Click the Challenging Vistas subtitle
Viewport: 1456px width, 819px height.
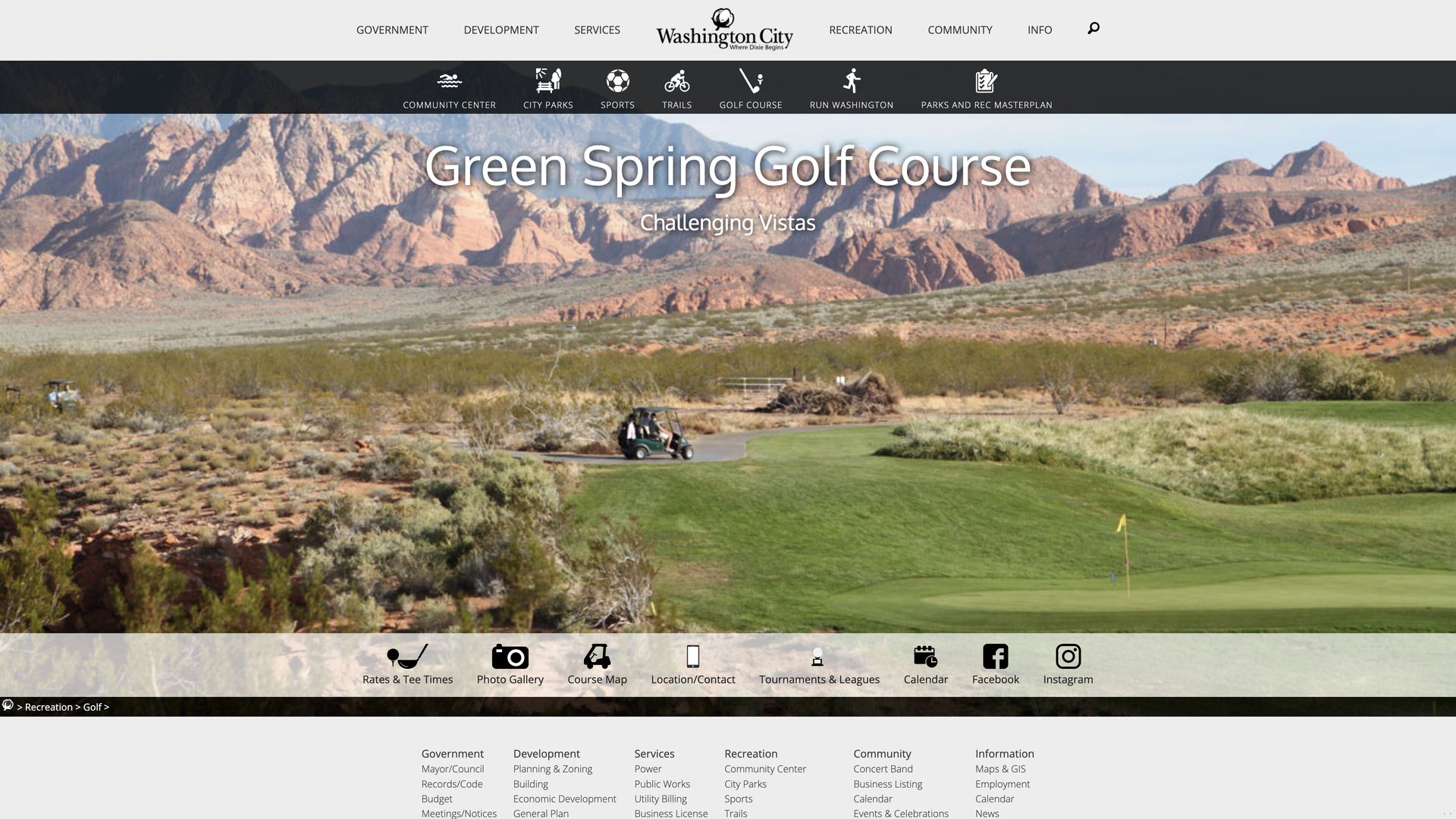(x=727, y=223)
